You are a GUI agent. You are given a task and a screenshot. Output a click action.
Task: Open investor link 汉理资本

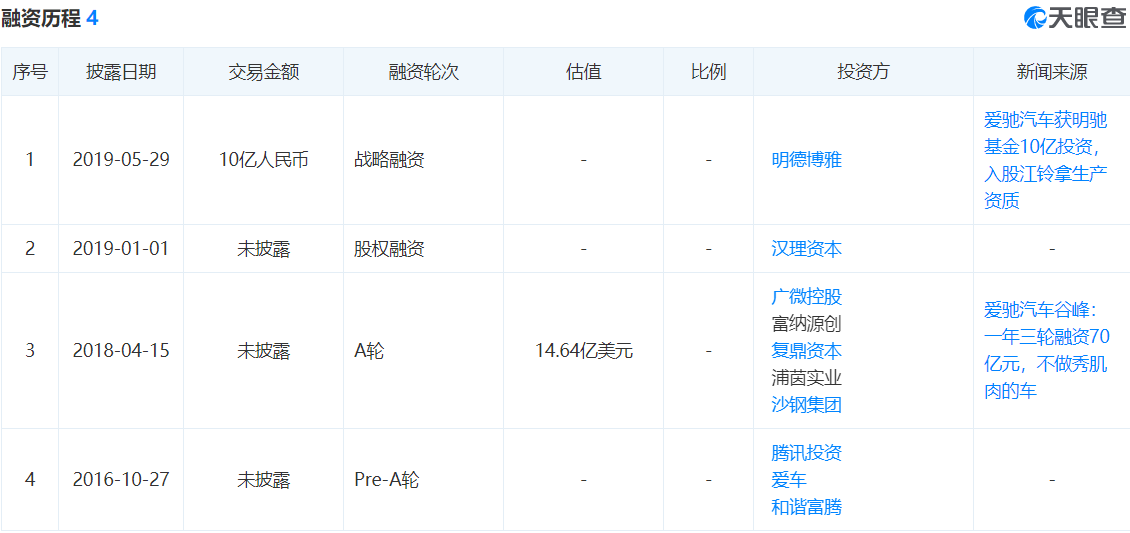pos(806,249)
